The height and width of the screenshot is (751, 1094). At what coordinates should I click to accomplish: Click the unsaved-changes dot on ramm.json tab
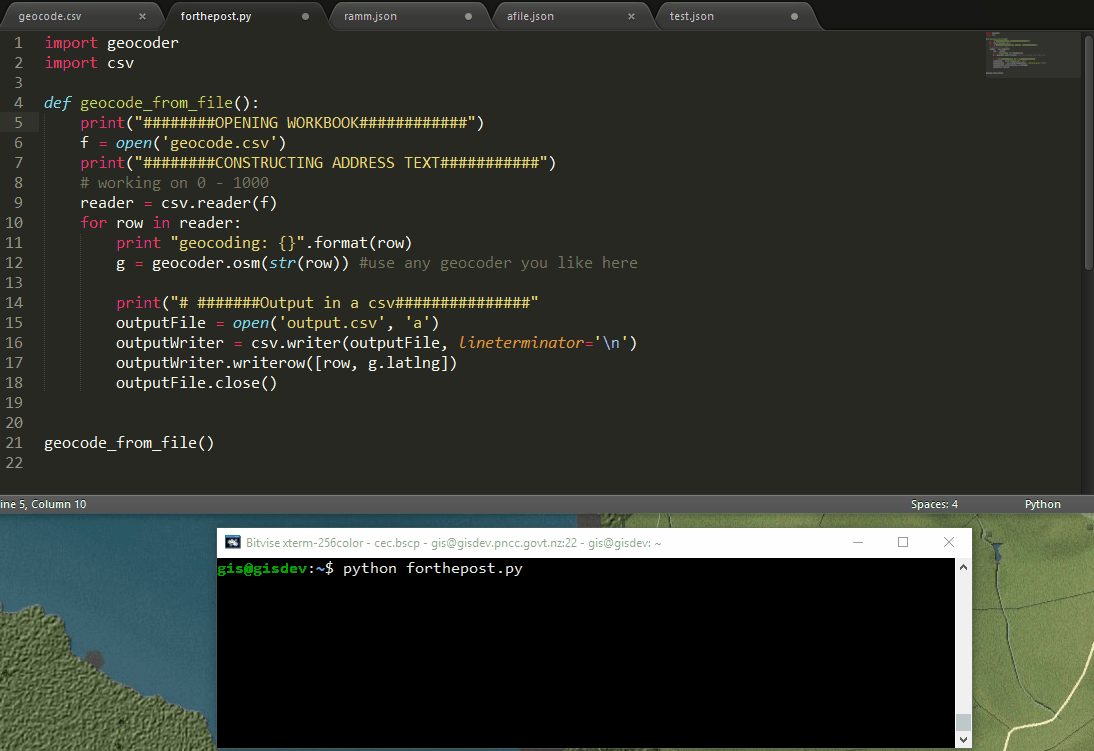click(467, 16)
